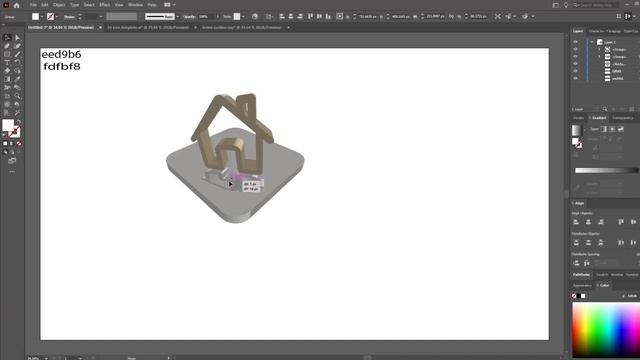Hide the fdfbf8 text layer

(x=576, y=71)
